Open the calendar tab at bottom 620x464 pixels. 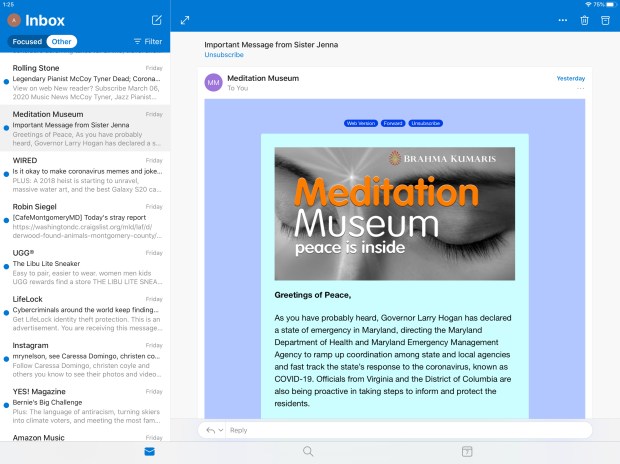[x=466, y=452]
